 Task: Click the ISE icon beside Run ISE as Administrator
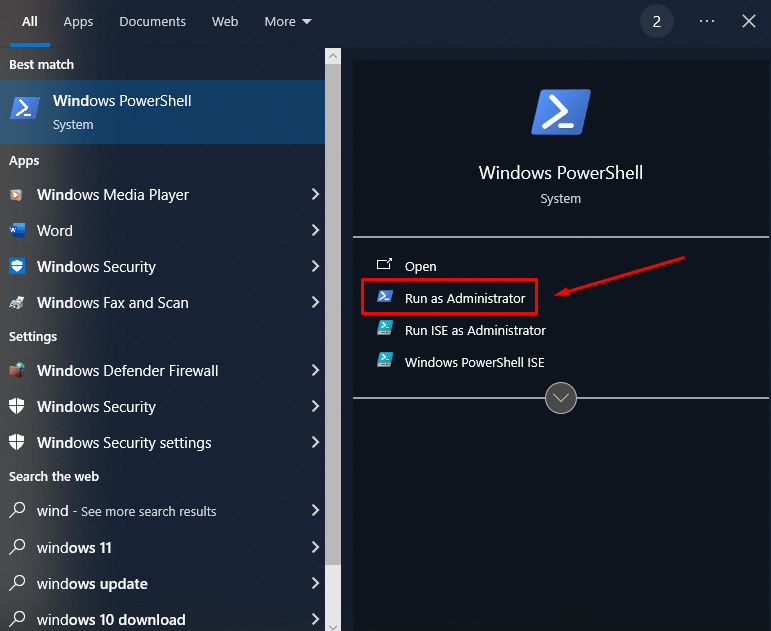point(385,328)
